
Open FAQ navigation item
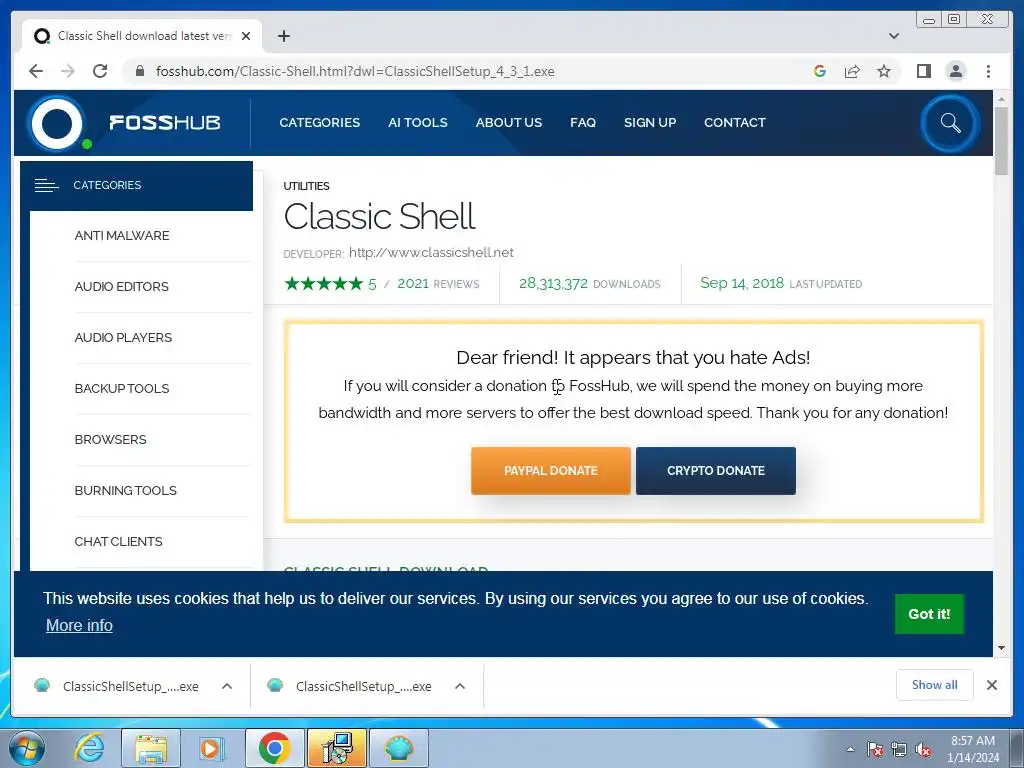583,123
